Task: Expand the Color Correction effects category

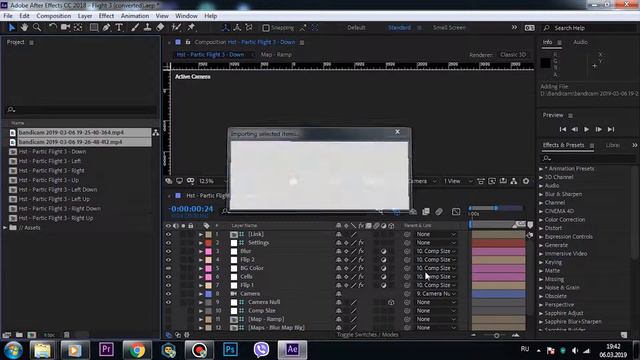Action: tap(541, 220)
